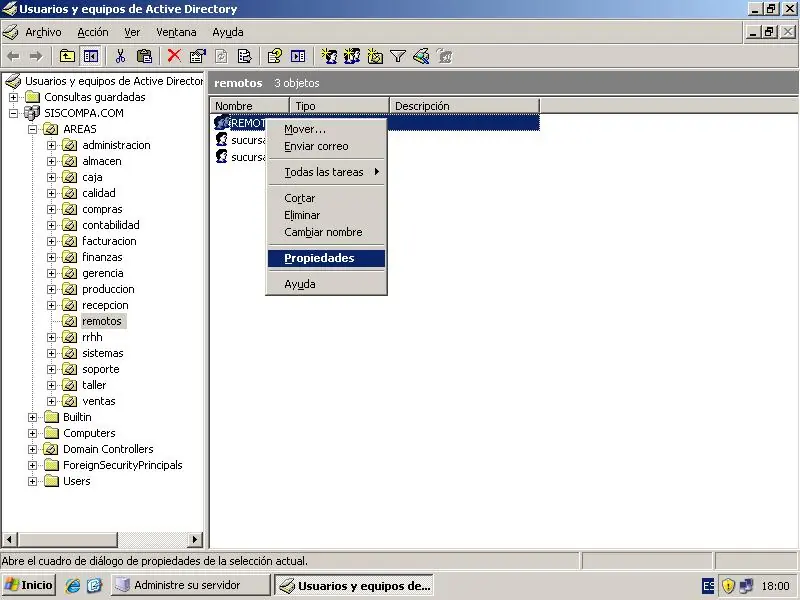Image resolution: width=800 pixels, height=600 pixels.
Task: Select the ventas tree item
Action: coord(98,401)
